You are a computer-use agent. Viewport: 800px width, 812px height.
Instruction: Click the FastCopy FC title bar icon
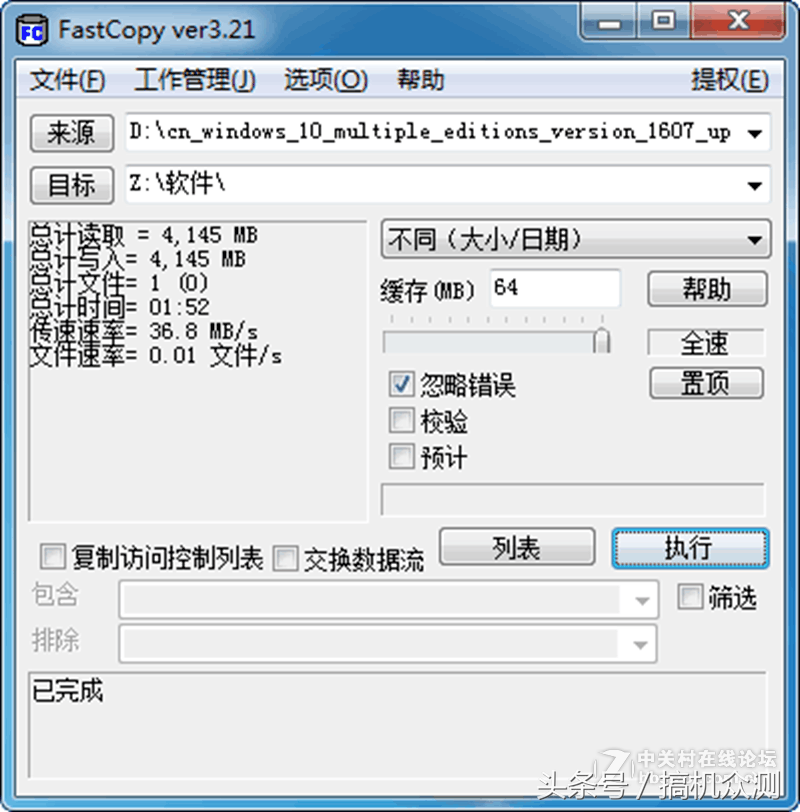[33, 31]
